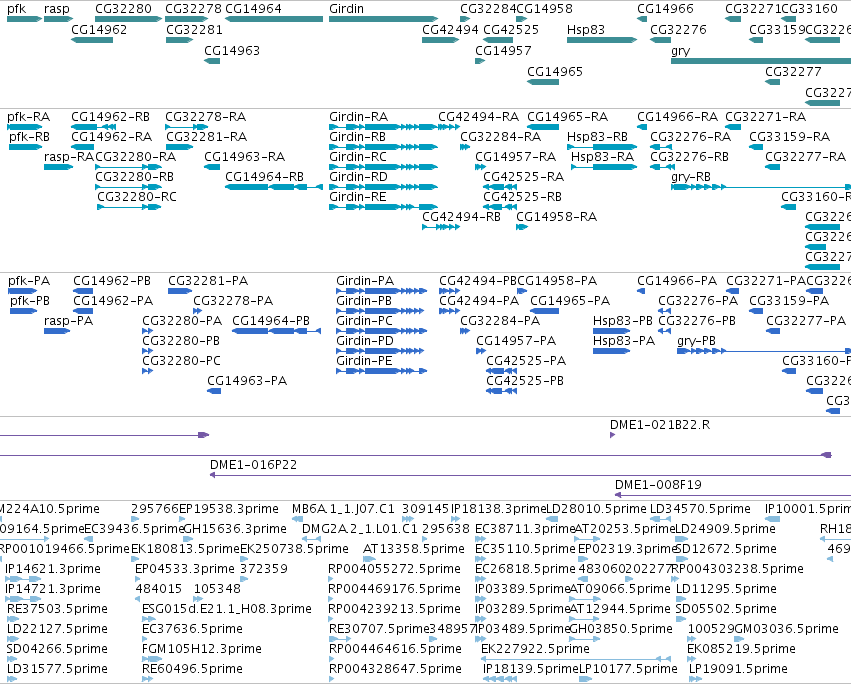
Task: Select EST EK227922.5prime
Action: click(x=535, y=649)
